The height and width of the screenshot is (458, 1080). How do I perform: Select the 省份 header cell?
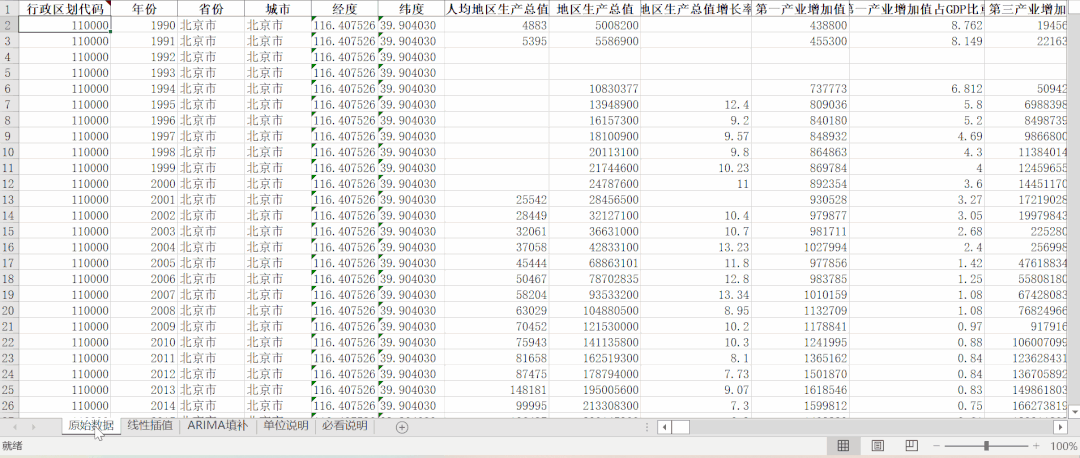[211, 8]
